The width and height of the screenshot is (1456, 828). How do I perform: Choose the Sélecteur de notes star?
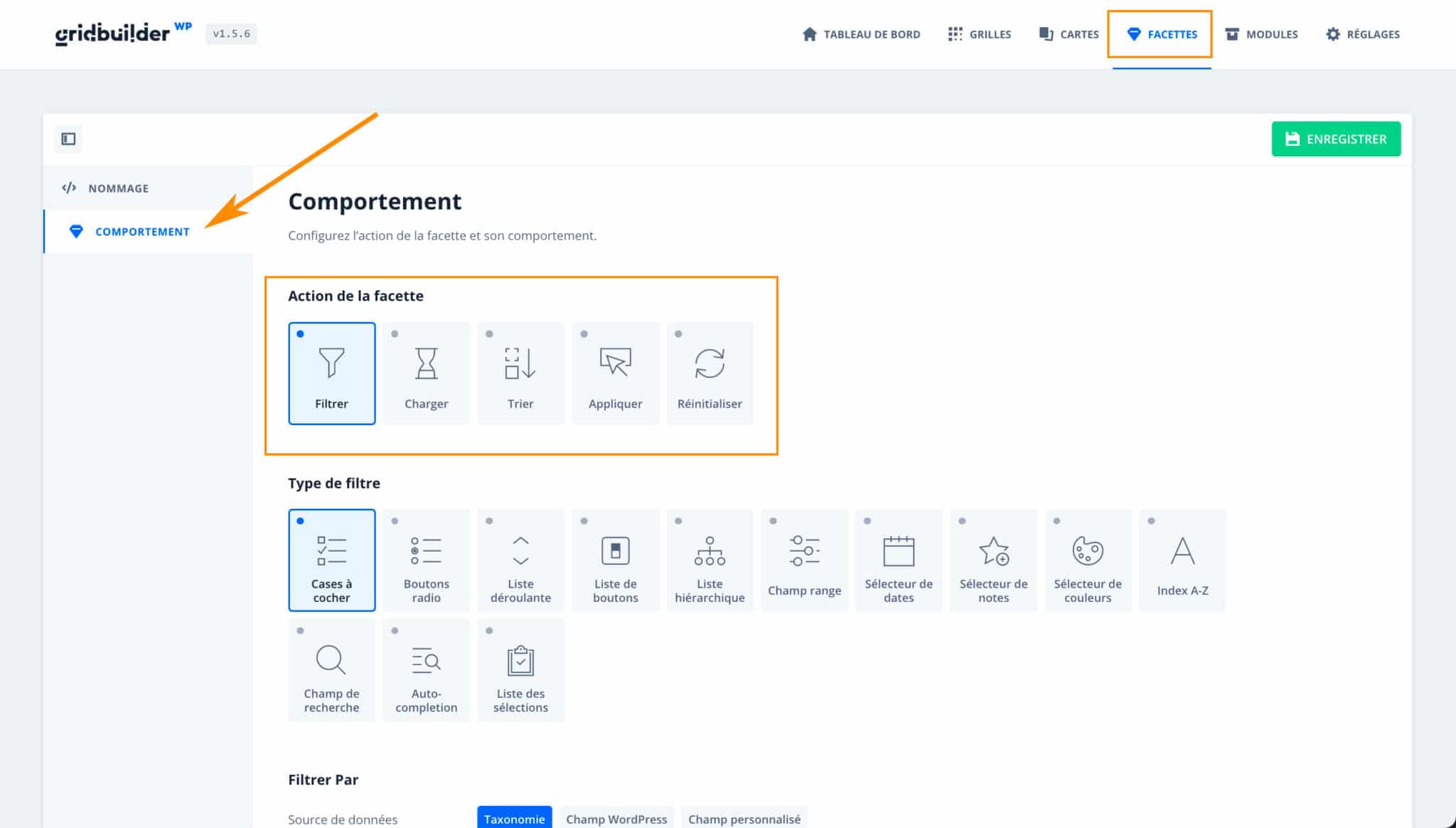tap(993, 560)
